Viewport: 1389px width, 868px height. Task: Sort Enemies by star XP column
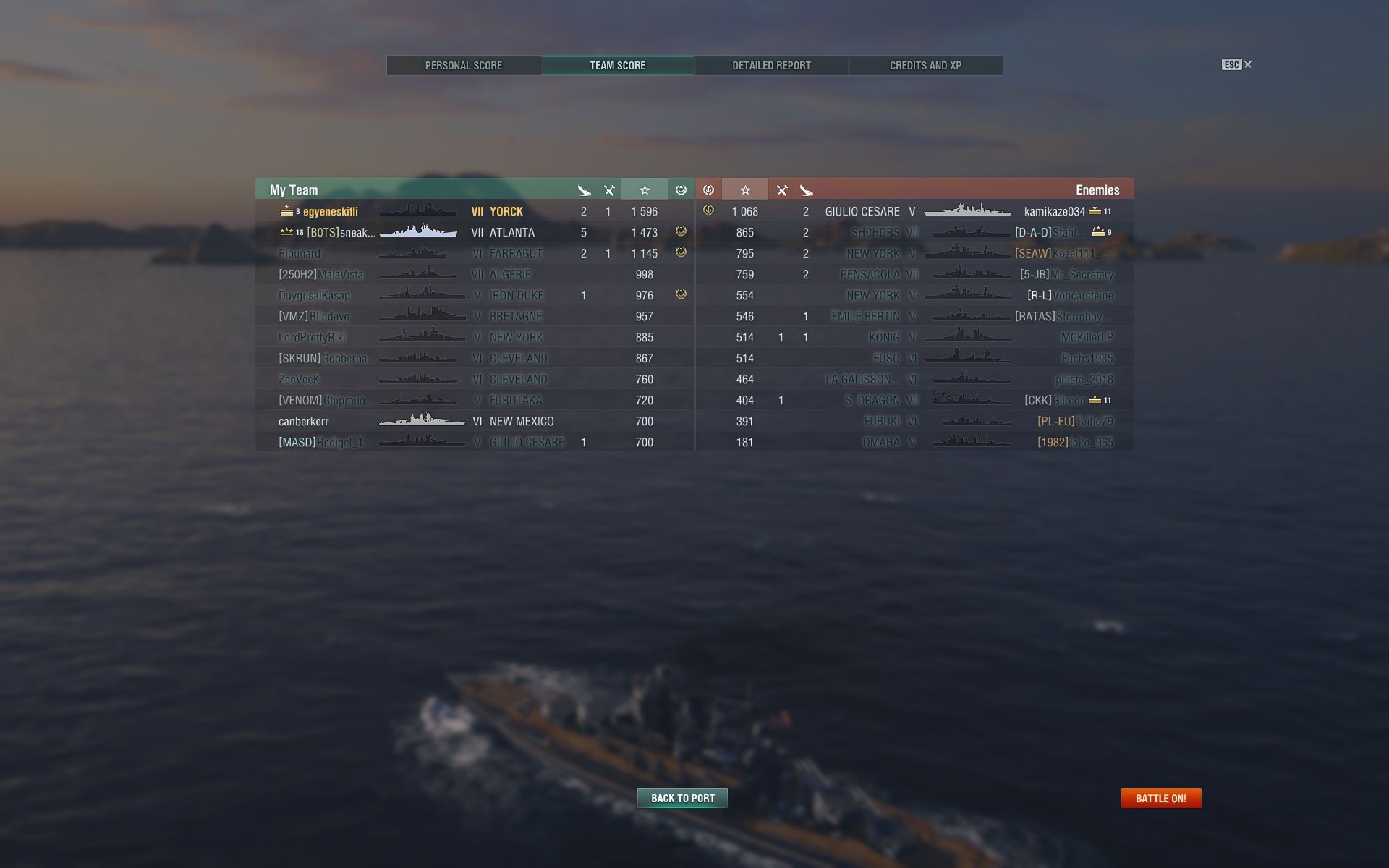pyautogui.click(x=745, y=190)
